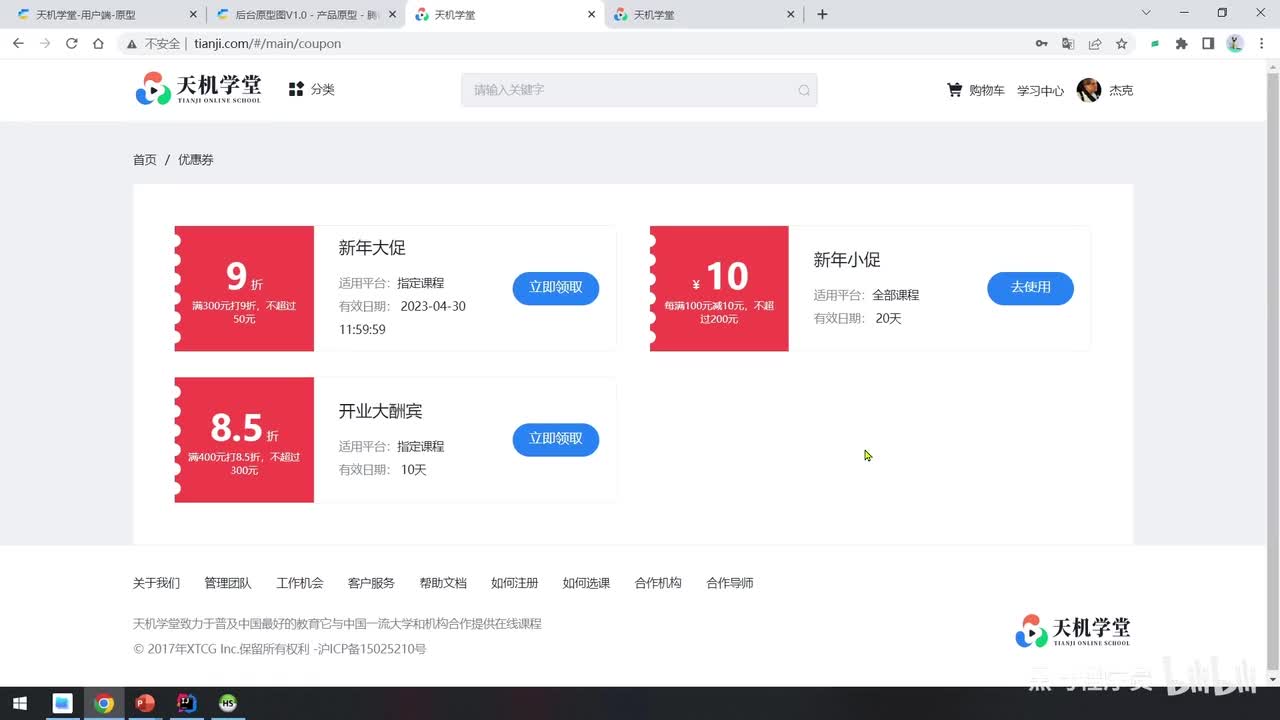Switch to 后台原型图V1.0 tab

coord(305,15)
